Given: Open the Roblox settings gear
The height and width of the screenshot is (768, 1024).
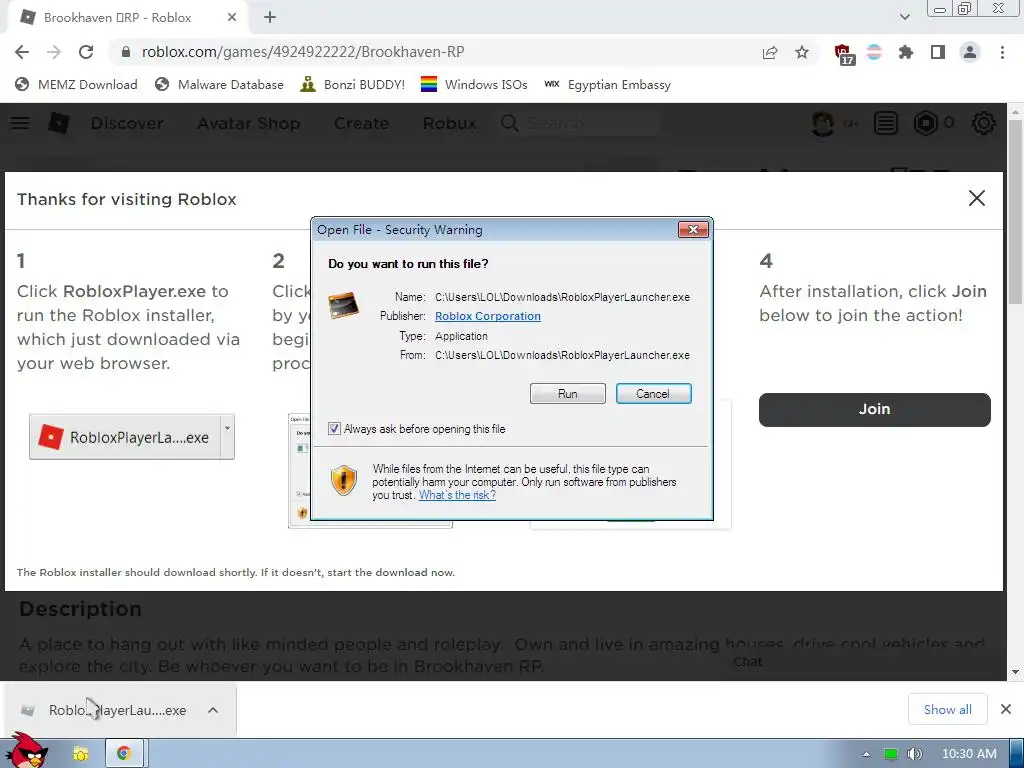Looking at the screenshot, I should (x=984, y=123).
